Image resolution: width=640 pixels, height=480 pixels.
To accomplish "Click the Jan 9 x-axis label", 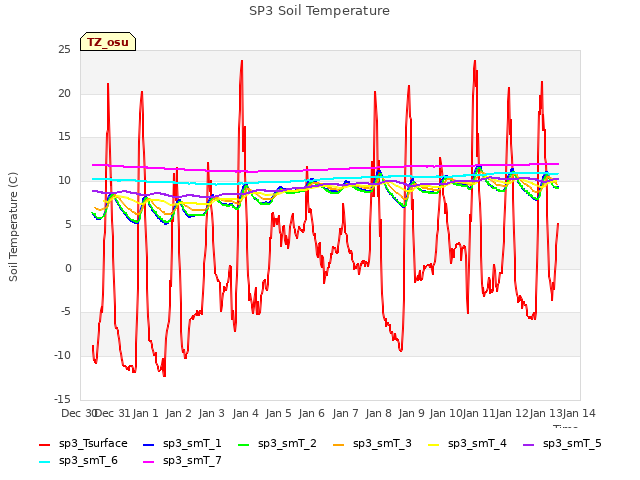I will [411, 413].
